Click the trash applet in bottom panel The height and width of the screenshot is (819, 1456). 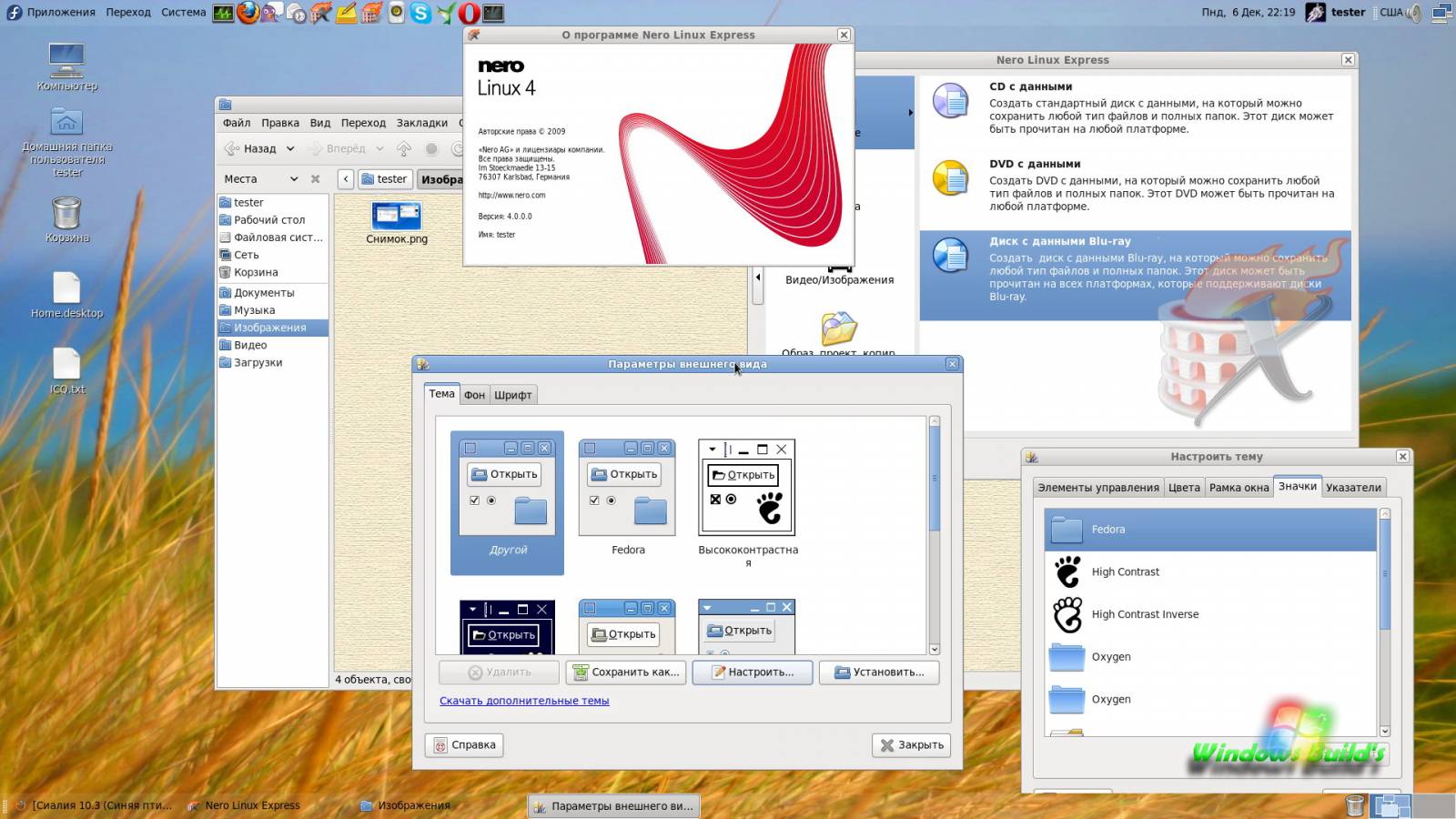(1354, 805)
